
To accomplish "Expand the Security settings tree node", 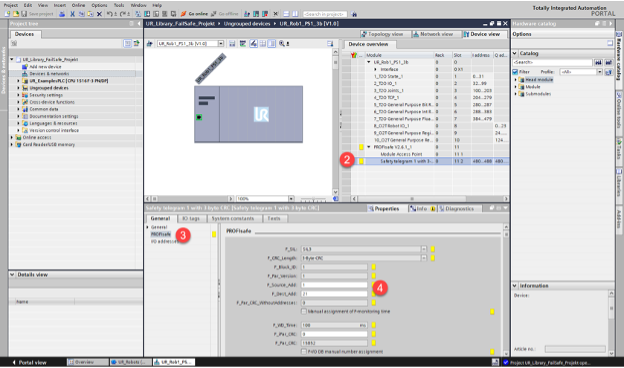I will 18,95.
